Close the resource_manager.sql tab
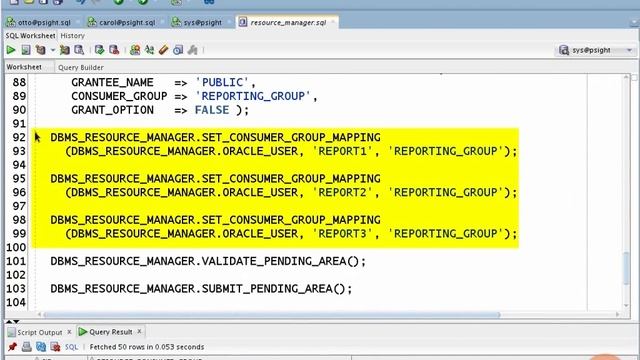 pos(333,22)
